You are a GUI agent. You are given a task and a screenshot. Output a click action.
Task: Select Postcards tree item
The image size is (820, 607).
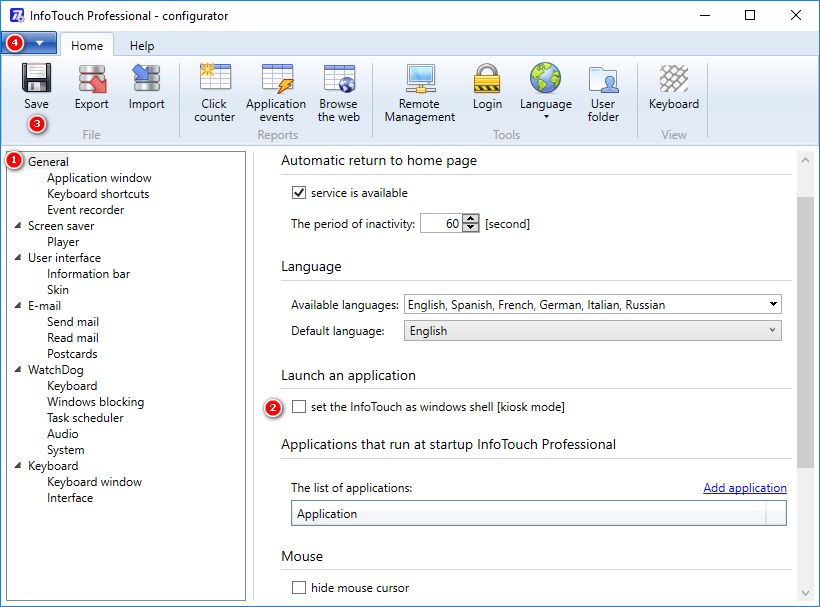coord(72,354)
